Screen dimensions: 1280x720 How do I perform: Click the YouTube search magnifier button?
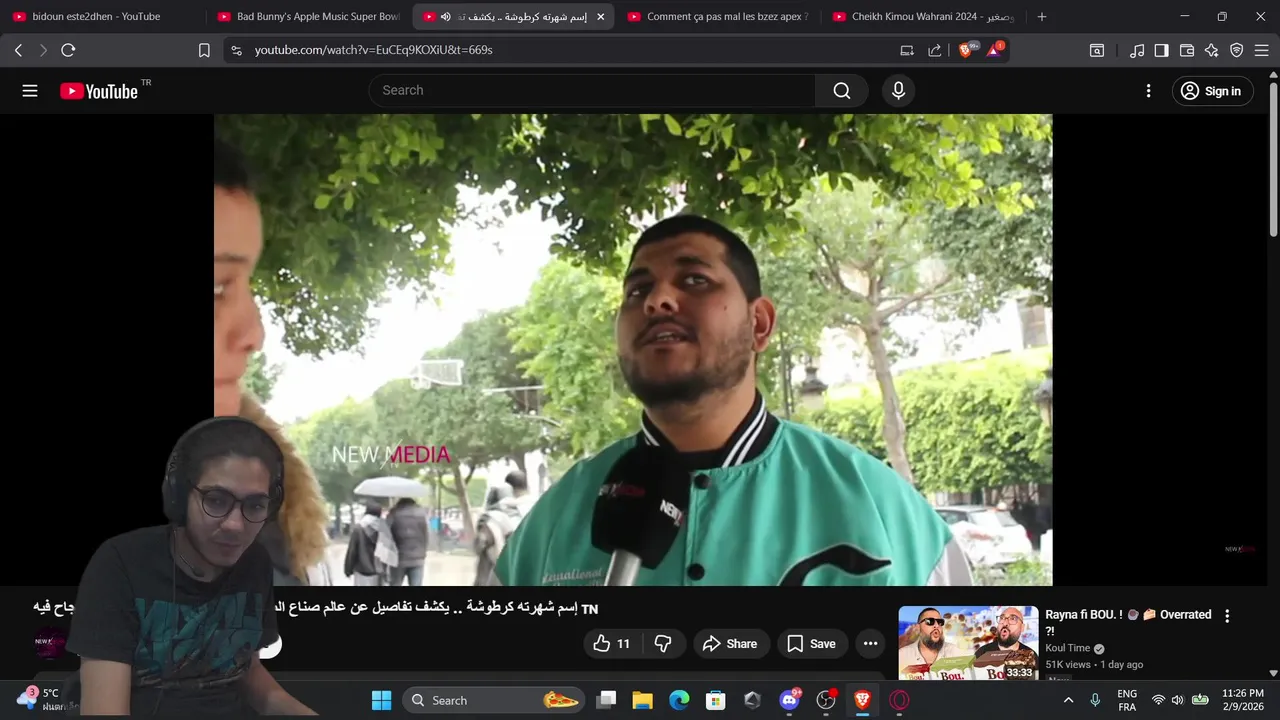click(842, 91)
